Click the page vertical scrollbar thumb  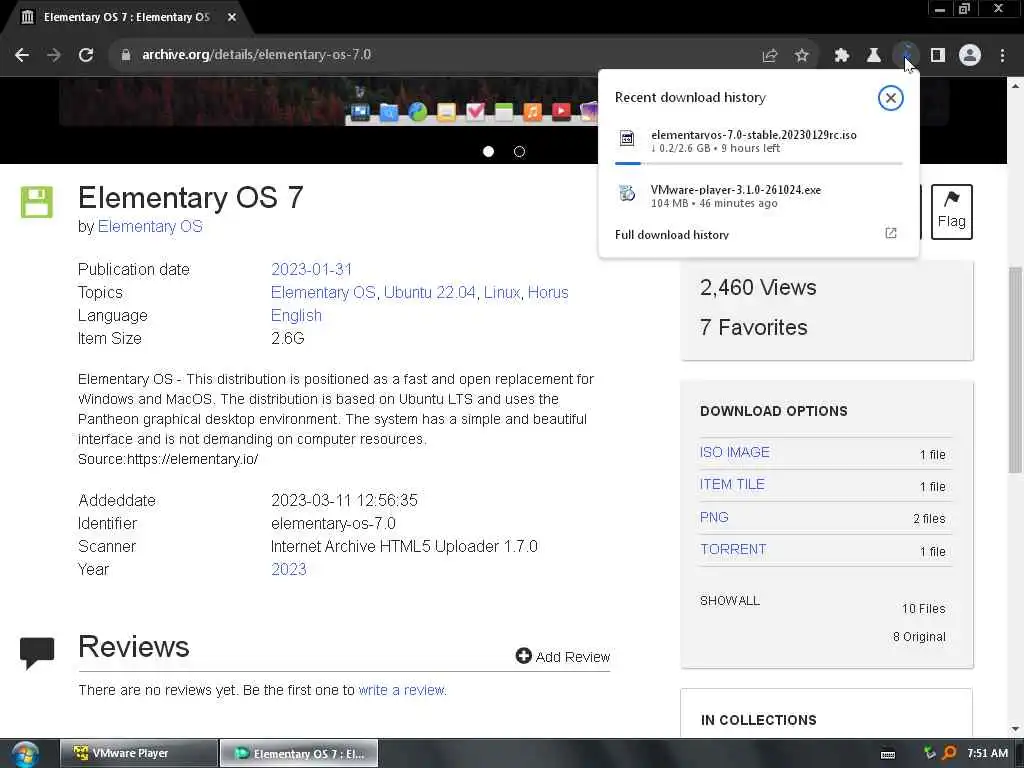[x=1015, y=369]
